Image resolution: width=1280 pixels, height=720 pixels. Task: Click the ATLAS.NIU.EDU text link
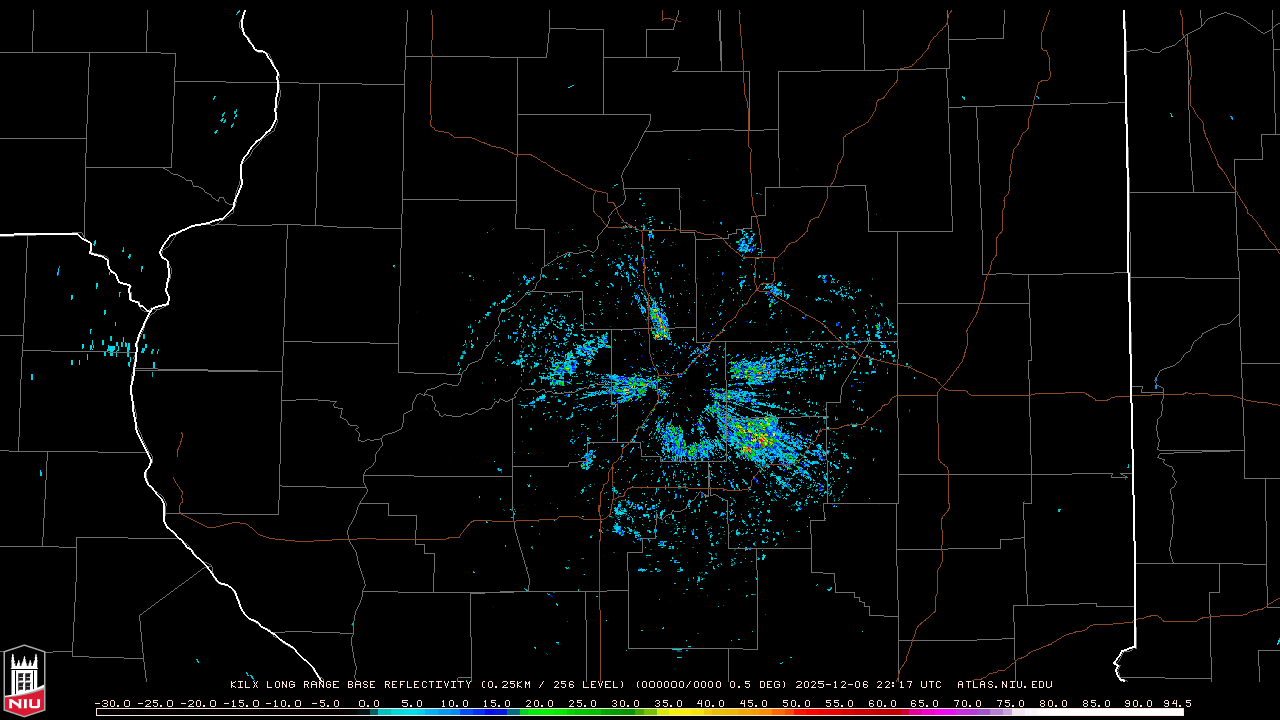pos(1004,685)
